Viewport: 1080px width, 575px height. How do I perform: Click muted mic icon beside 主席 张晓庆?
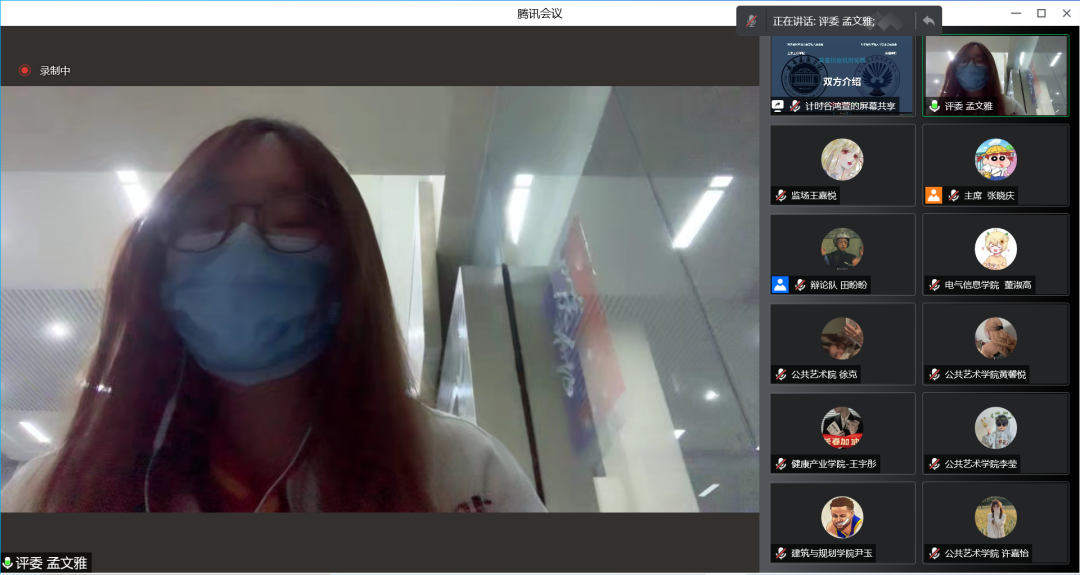click(953, 196)
